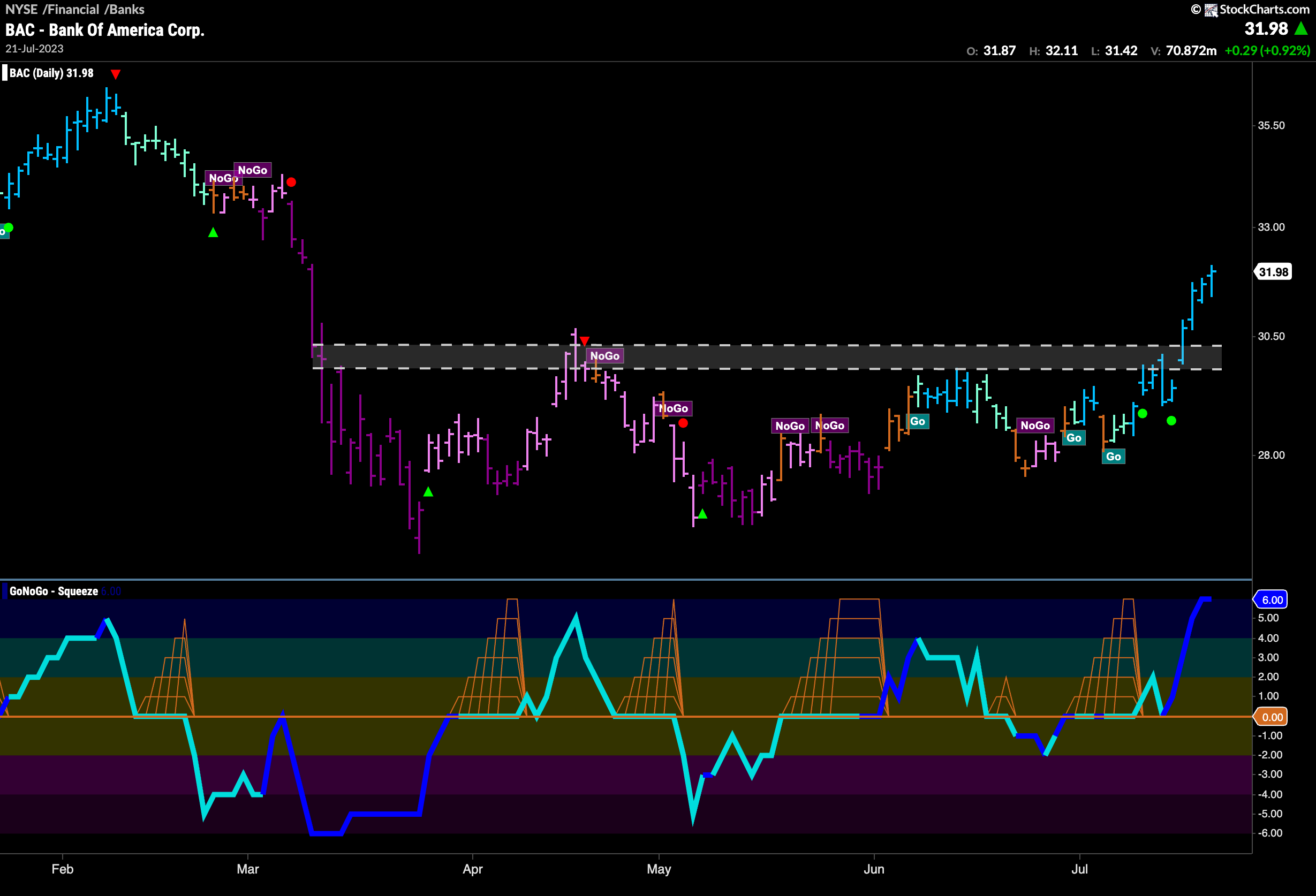Click the high value 32.11
The width and height of the screenshot is (1316, 896).
[x=1062, y=51]
